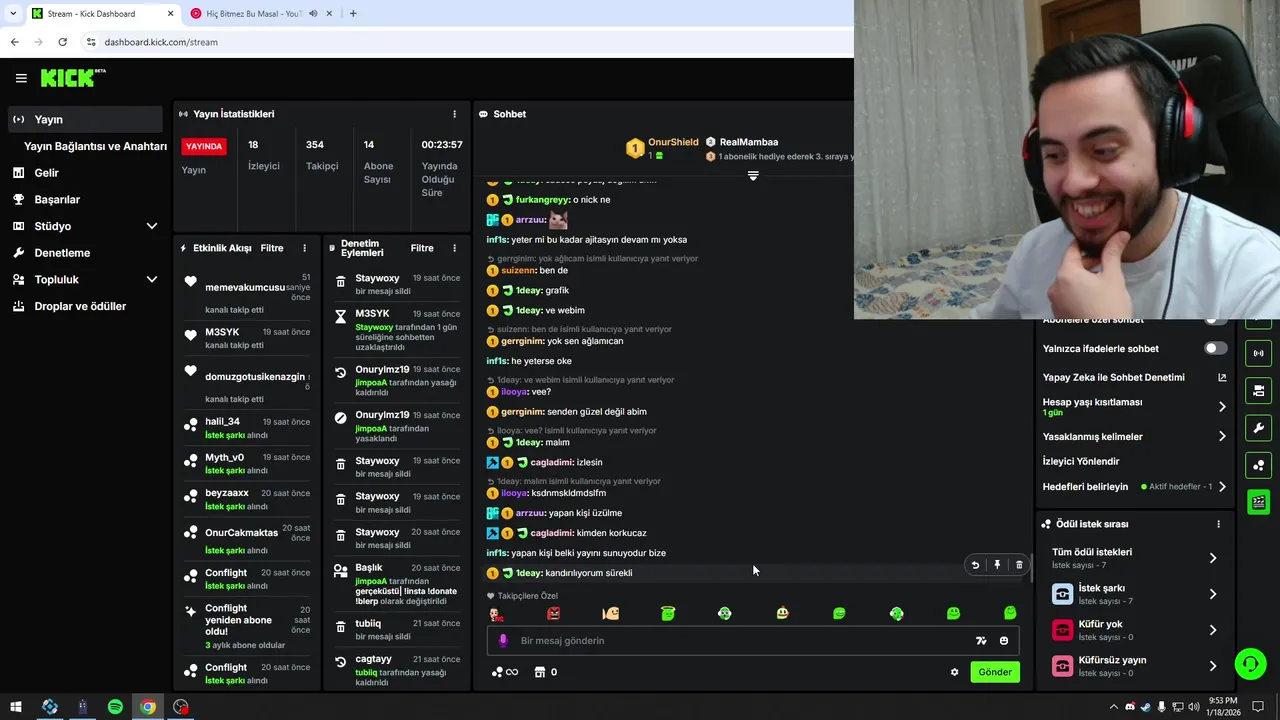Click the translate icon in chat input
This screenshot has height=720, width=1280.
pyautogui.click(x=981, y=641)
